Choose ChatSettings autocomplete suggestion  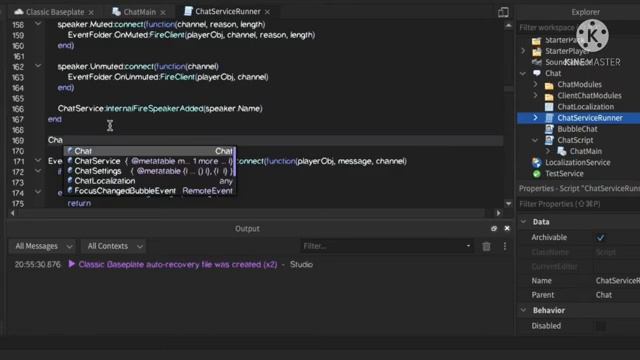click(149, 171)
